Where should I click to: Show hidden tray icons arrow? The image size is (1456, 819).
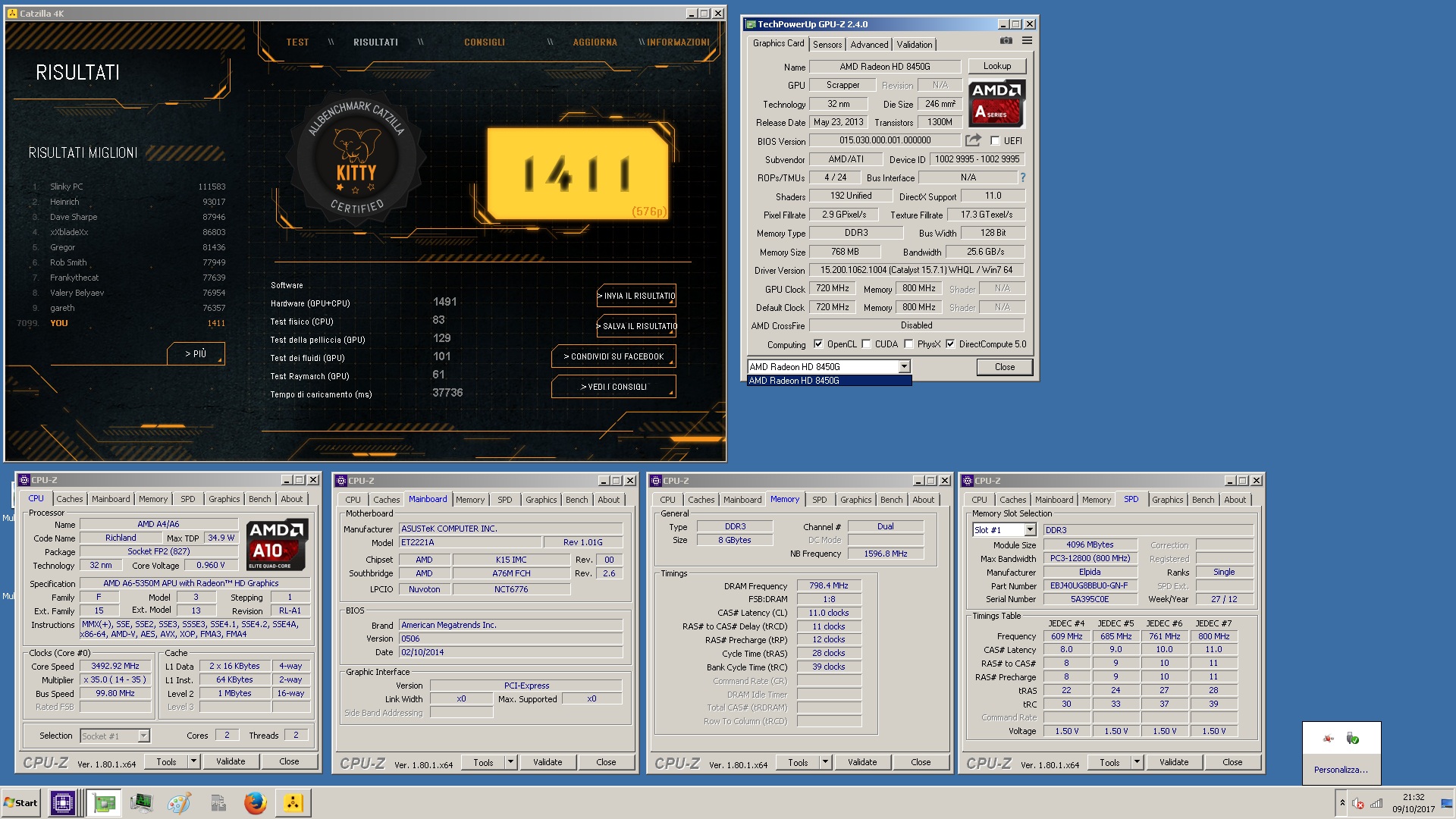(x=1342, y=803)
